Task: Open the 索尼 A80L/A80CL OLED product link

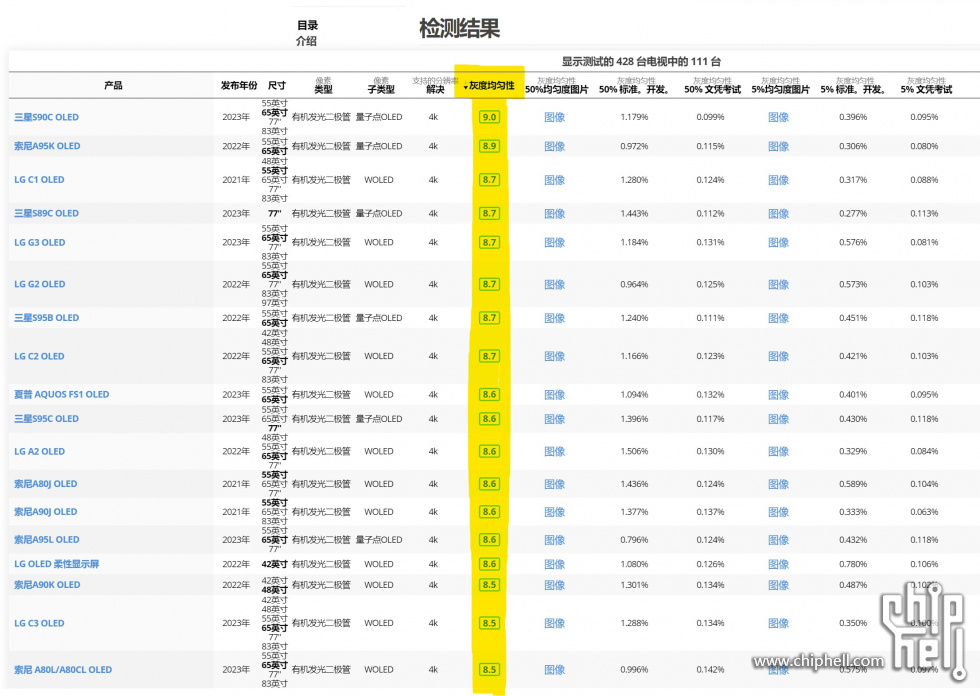Action: pos(63,670)
